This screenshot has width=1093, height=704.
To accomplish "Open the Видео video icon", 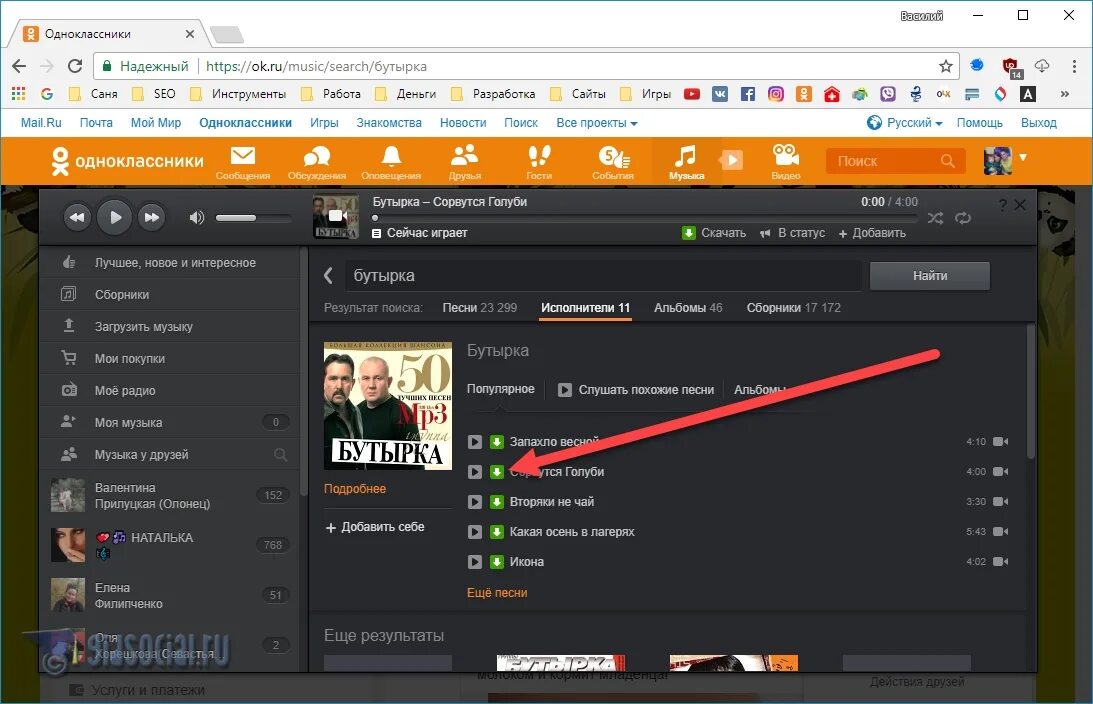I will 786,162.
